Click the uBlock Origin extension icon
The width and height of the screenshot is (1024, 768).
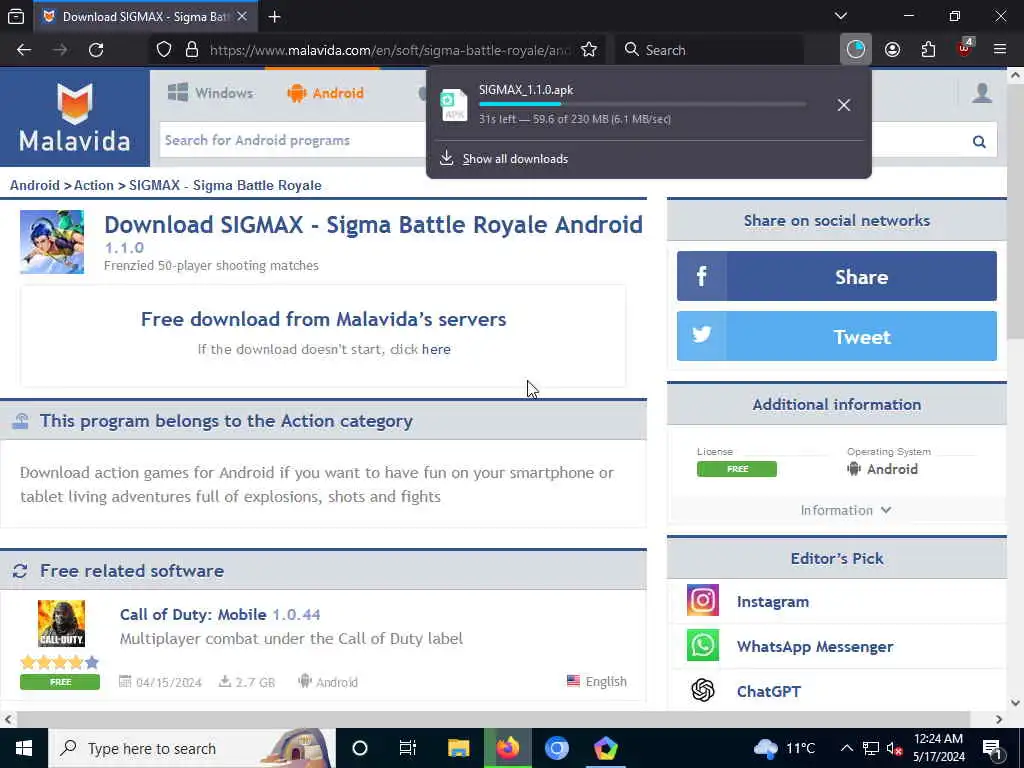click(965, 48)
